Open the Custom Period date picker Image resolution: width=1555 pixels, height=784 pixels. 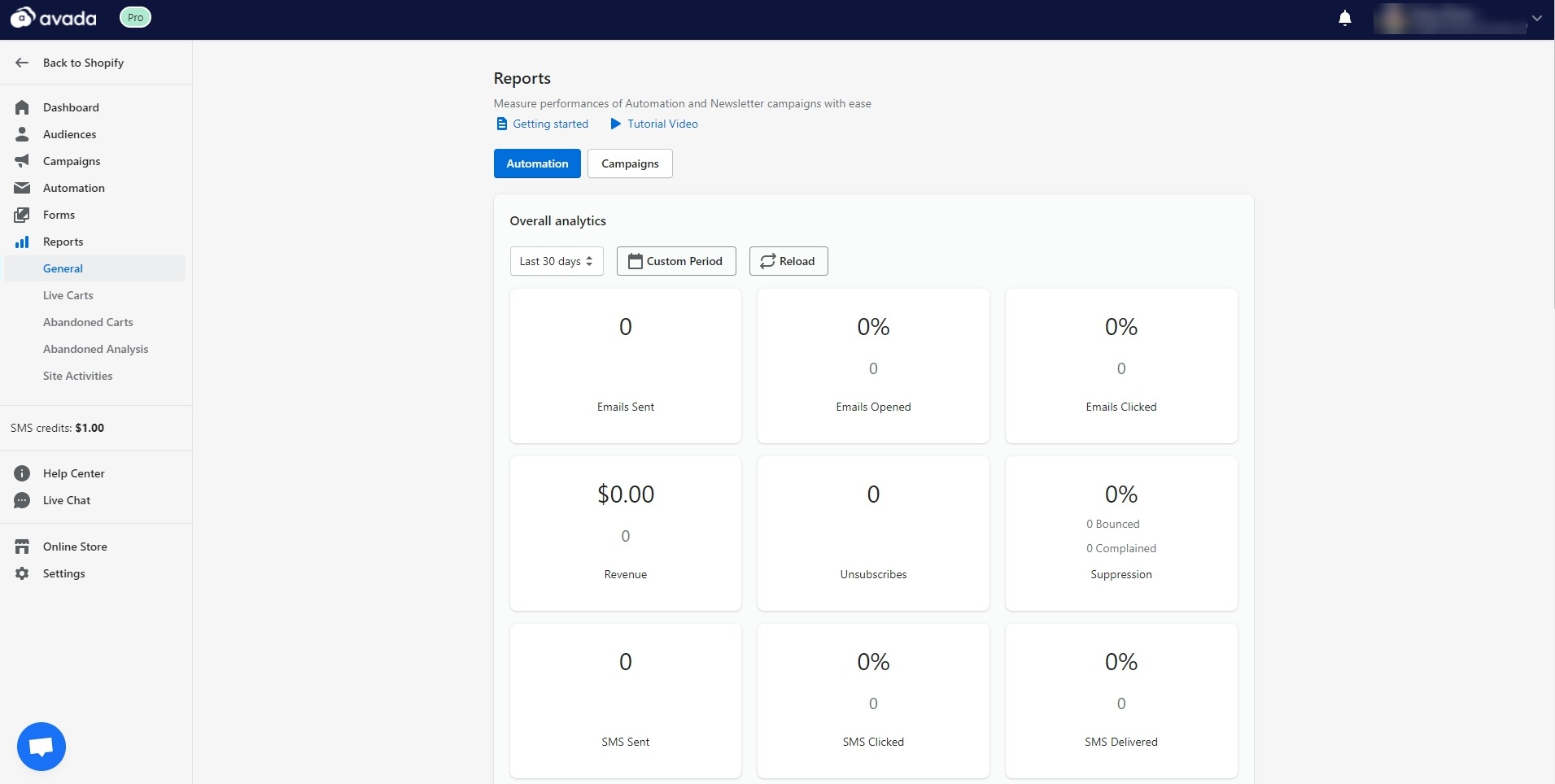675,261
